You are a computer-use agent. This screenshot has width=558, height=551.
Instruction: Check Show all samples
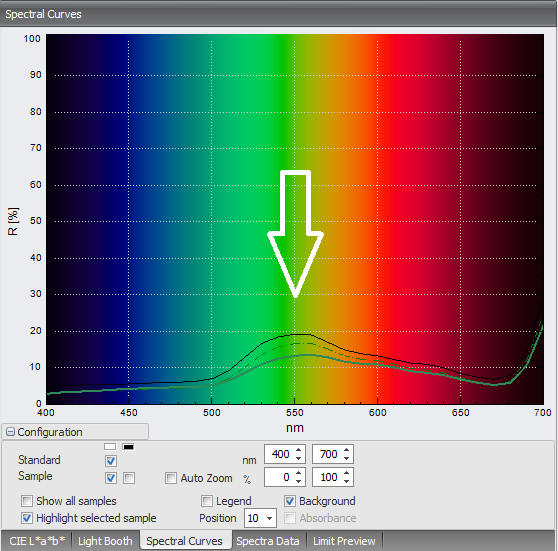[27, 501]
